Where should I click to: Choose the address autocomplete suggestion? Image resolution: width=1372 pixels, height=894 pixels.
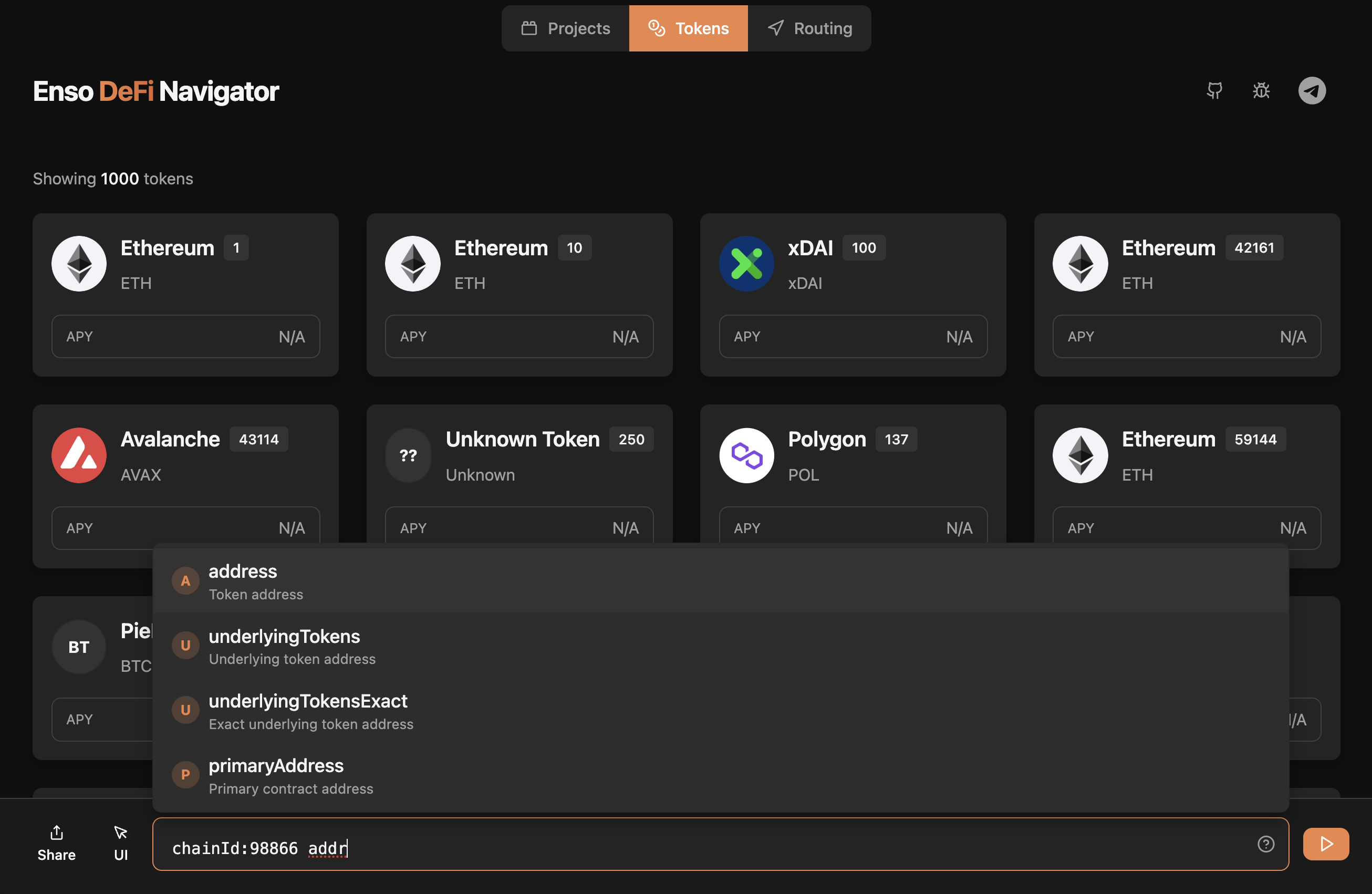[x=243, y=580]
